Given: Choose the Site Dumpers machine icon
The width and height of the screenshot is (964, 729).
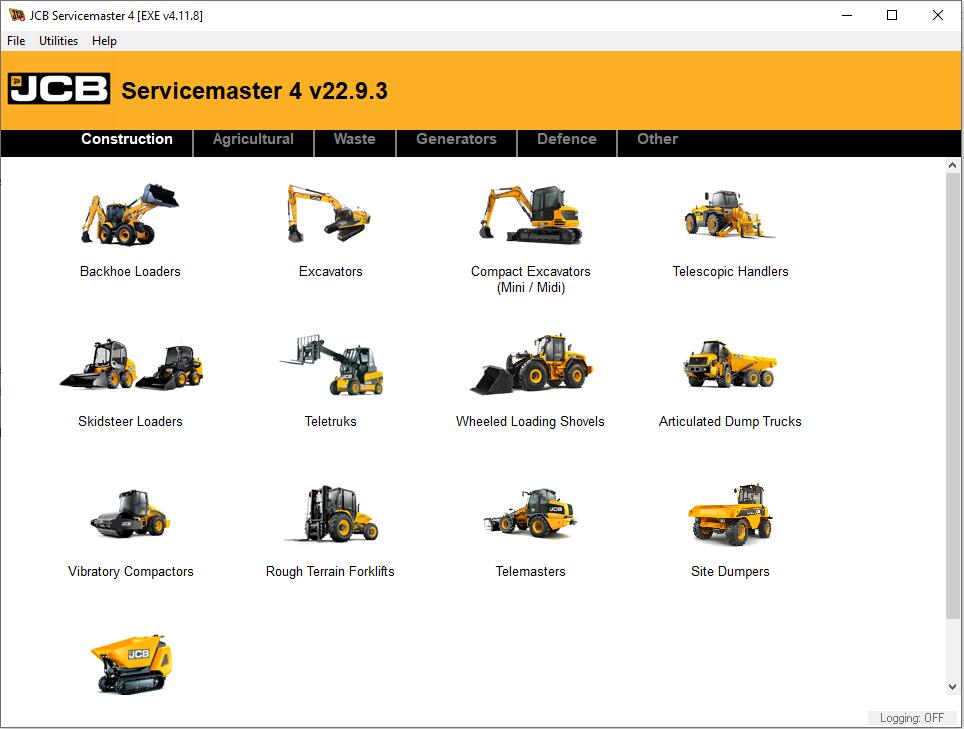Looking at the screenshot, I should pyautogui.click(x=730, y=514).
